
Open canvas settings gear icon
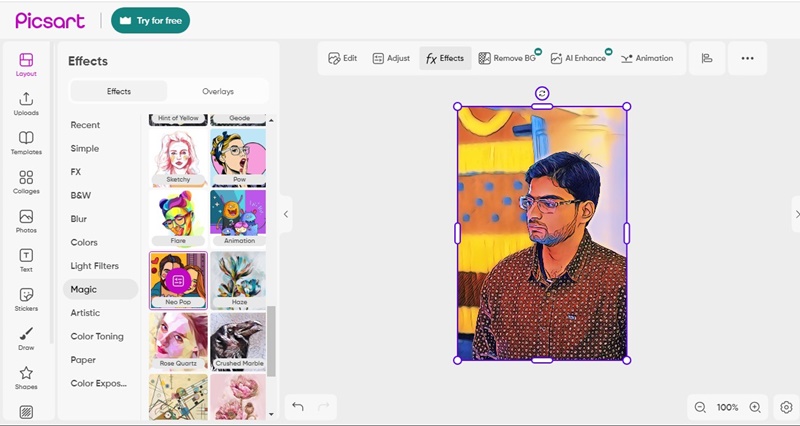click(786, 407)
